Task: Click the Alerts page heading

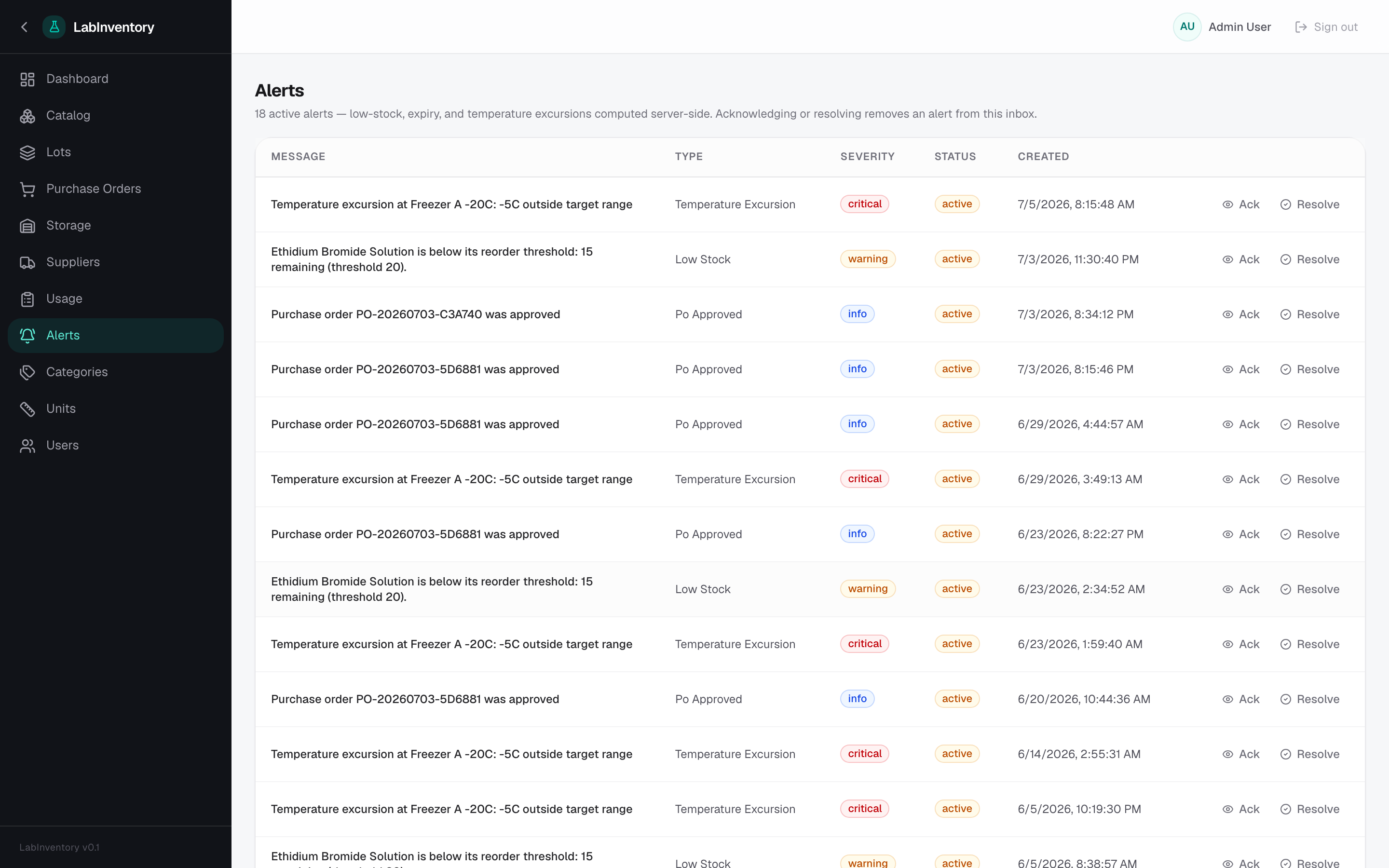Action: pos(280,91)
